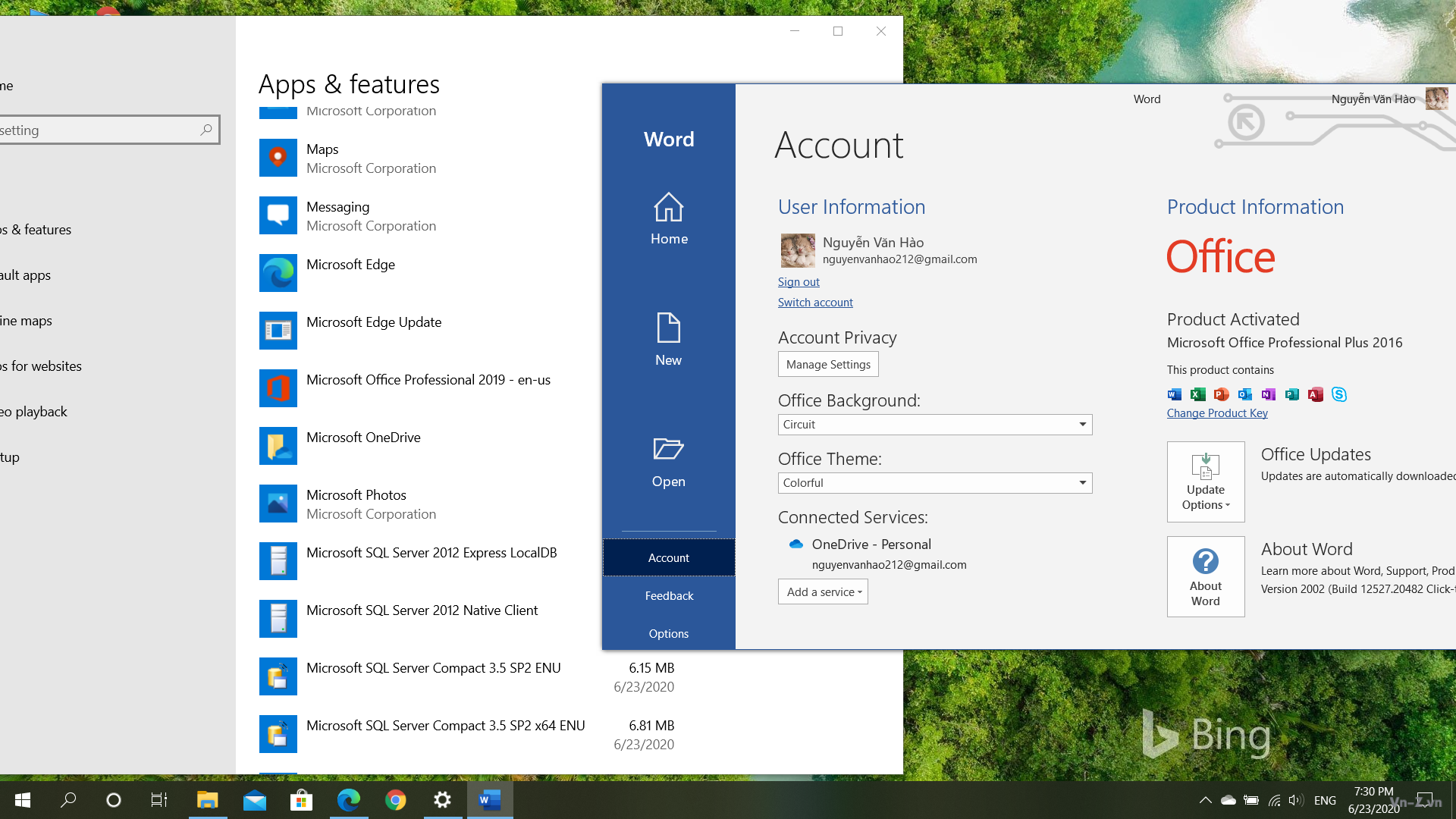Image resolution: width=1456 pixels, height=819 pixels.
Task: Click the Publisher icon under product contains
Action: tap(1291, 394)
